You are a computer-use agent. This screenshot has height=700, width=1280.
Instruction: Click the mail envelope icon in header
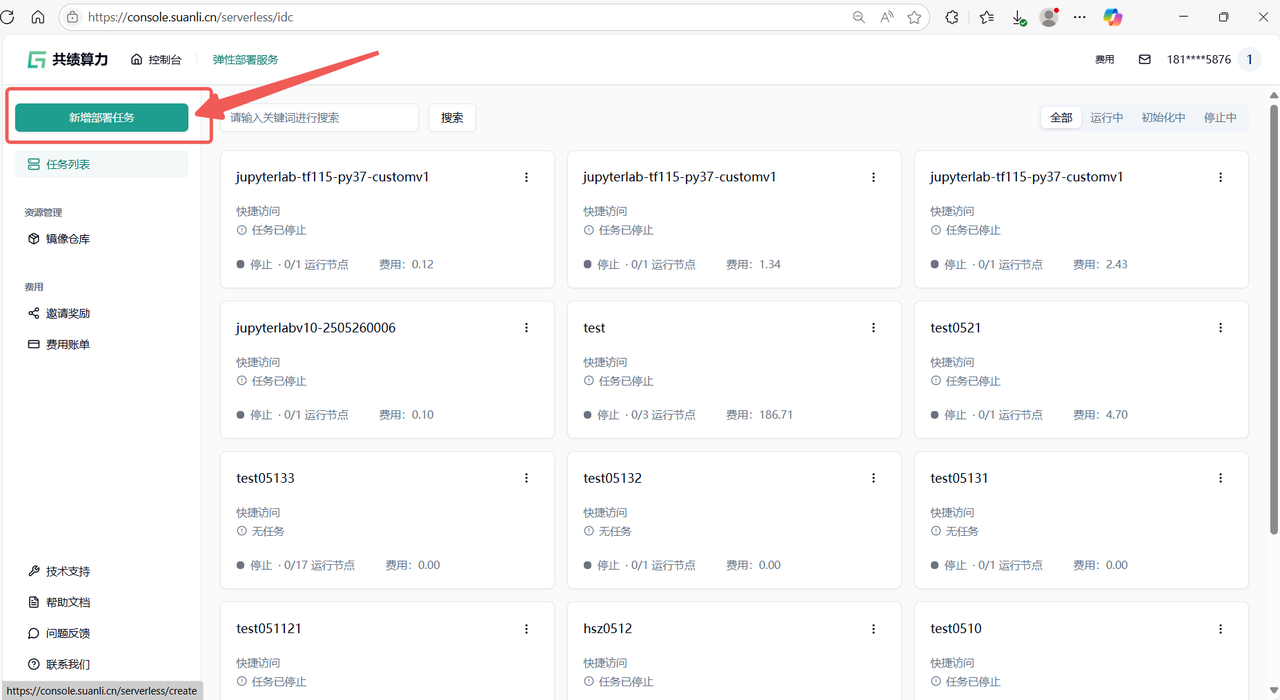click(x=1144, y=60)
